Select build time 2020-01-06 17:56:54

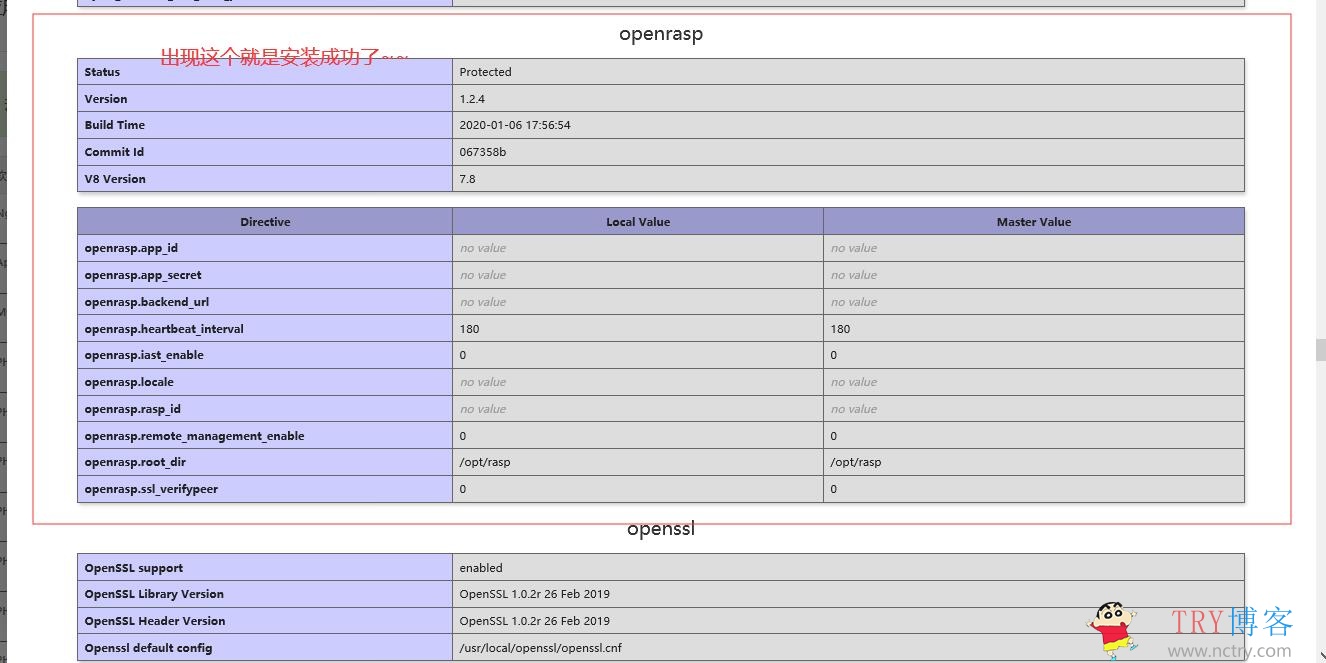coord(515,125)
